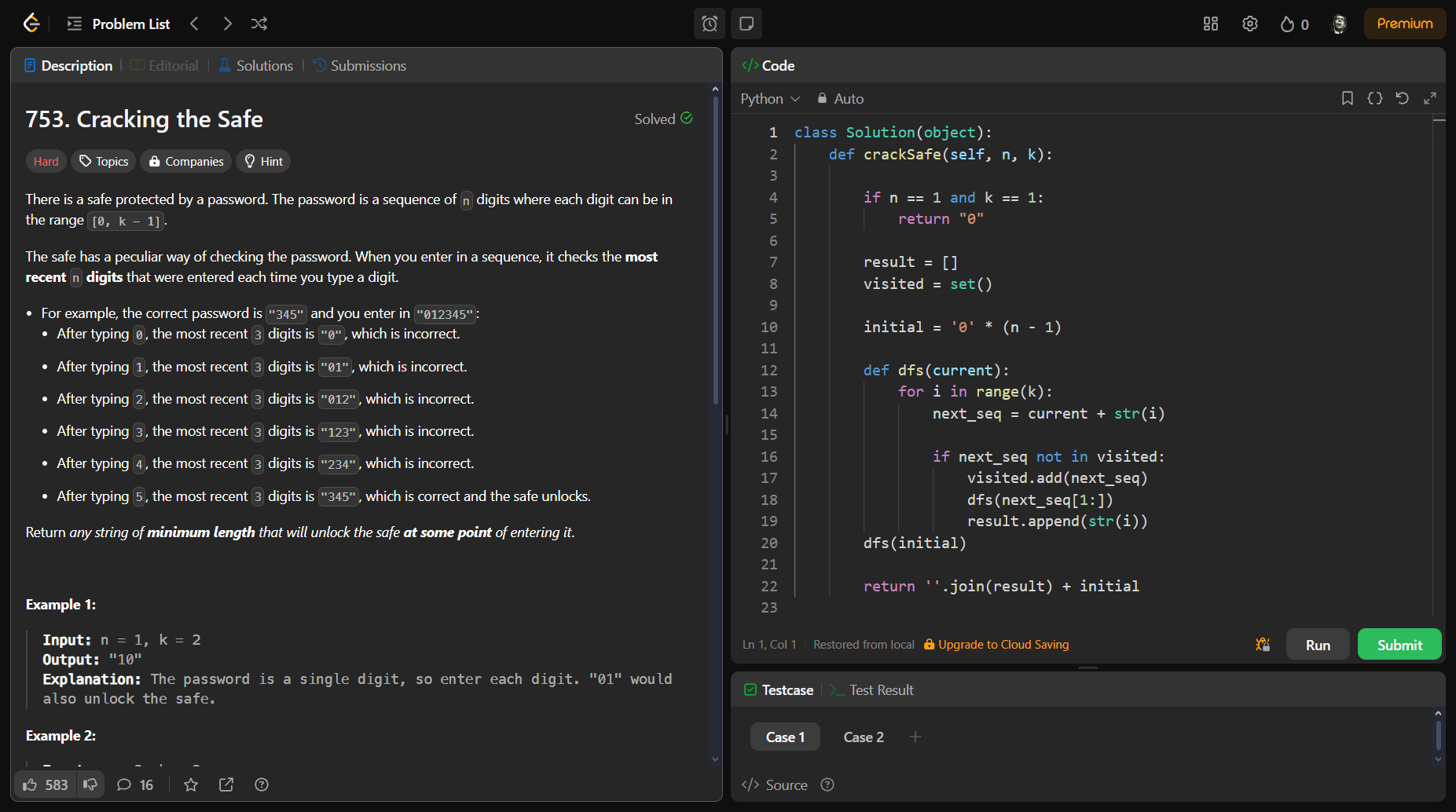This screenshot has height=812, width=1456.
Task: Submit the solution
Action: (x=1399, y=644)
